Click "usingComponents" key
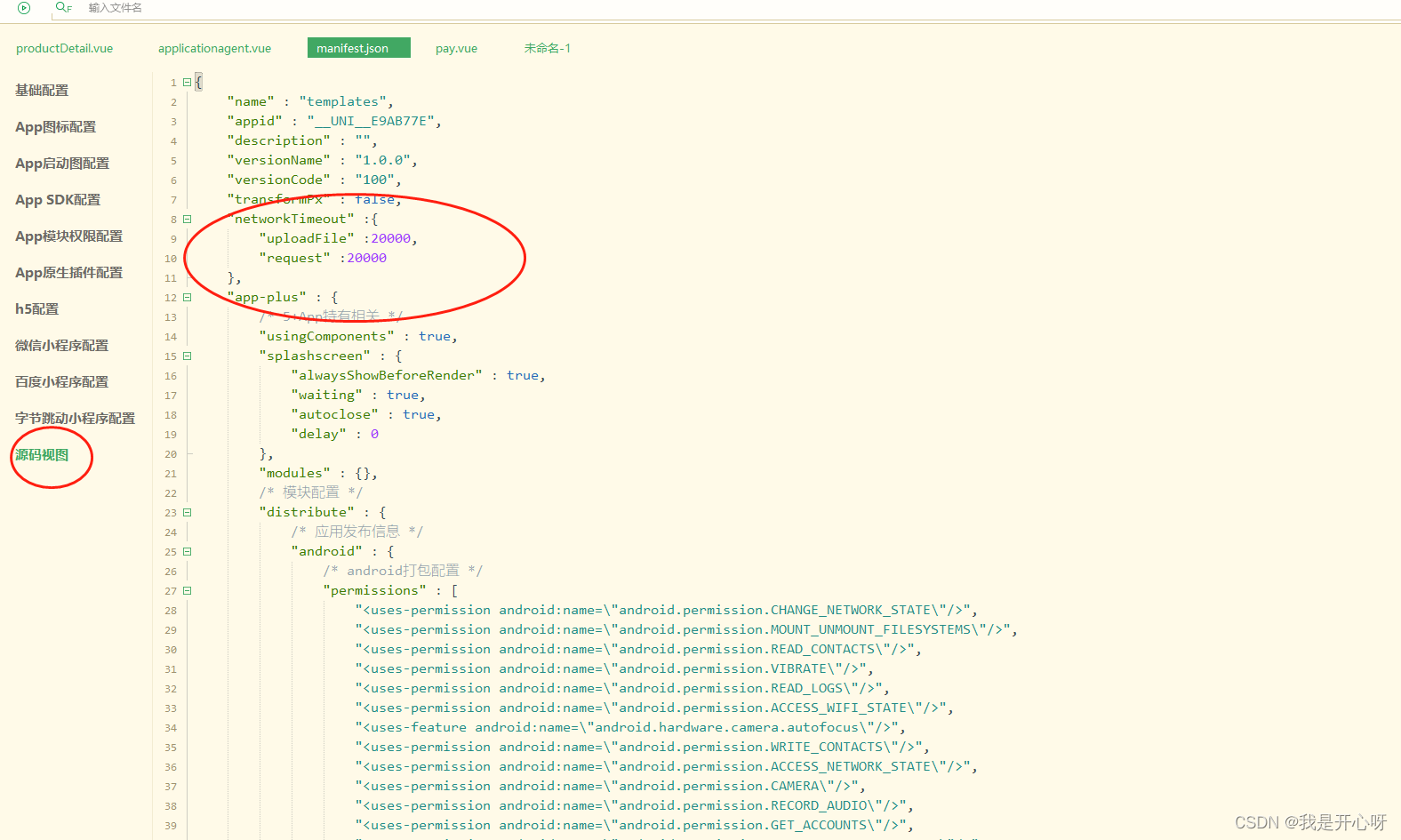 click(326, 336)
